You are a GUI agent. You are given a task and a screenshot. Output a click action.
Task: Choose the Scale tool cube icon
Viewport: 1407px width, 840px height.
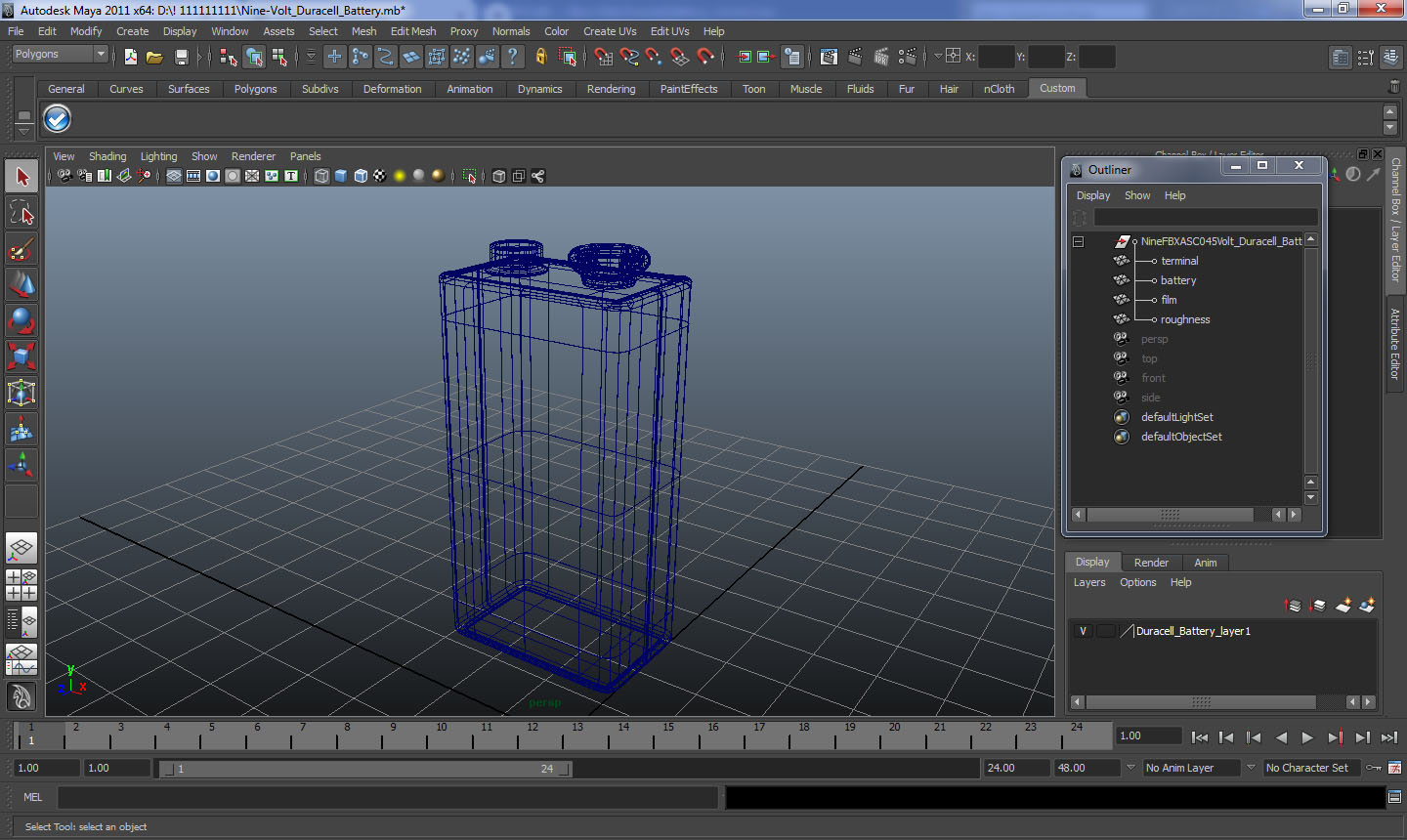(x=21, y=357)
